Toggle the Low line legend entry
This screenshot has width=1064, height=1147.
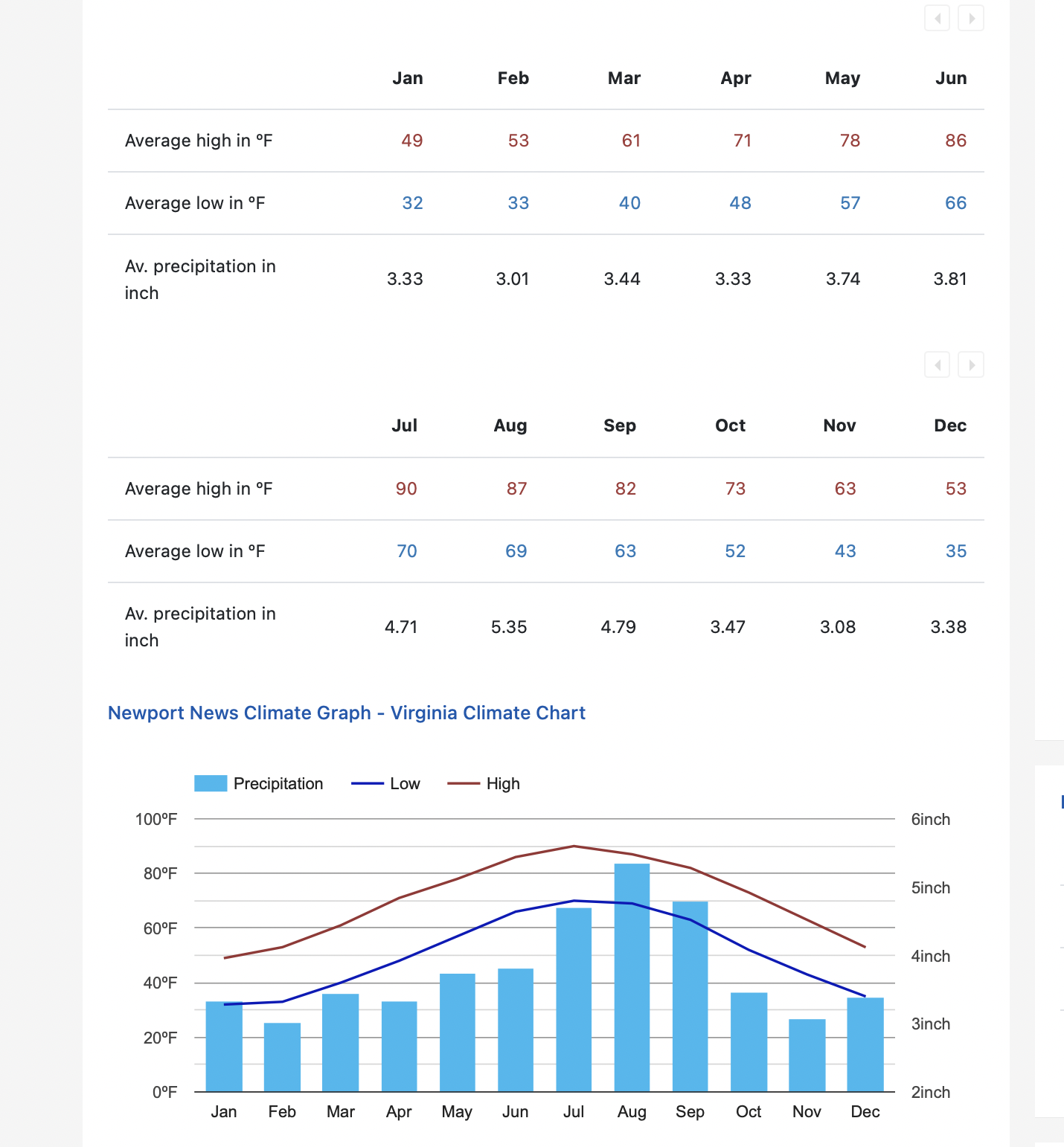pyautogui.click(x=385, y=783)
